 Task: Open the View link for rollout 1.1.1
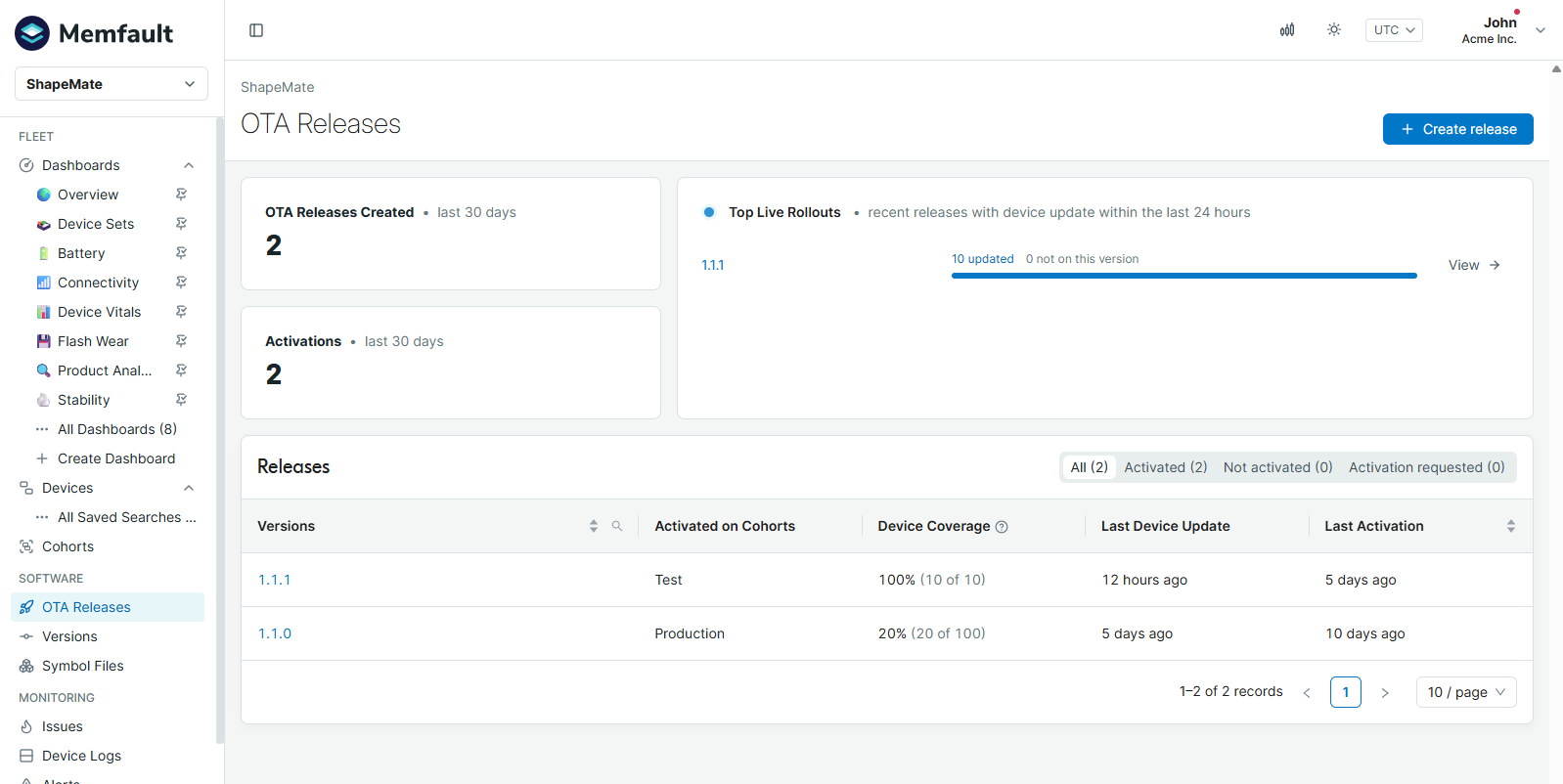pyautogui.click(x=1474, y=265)
